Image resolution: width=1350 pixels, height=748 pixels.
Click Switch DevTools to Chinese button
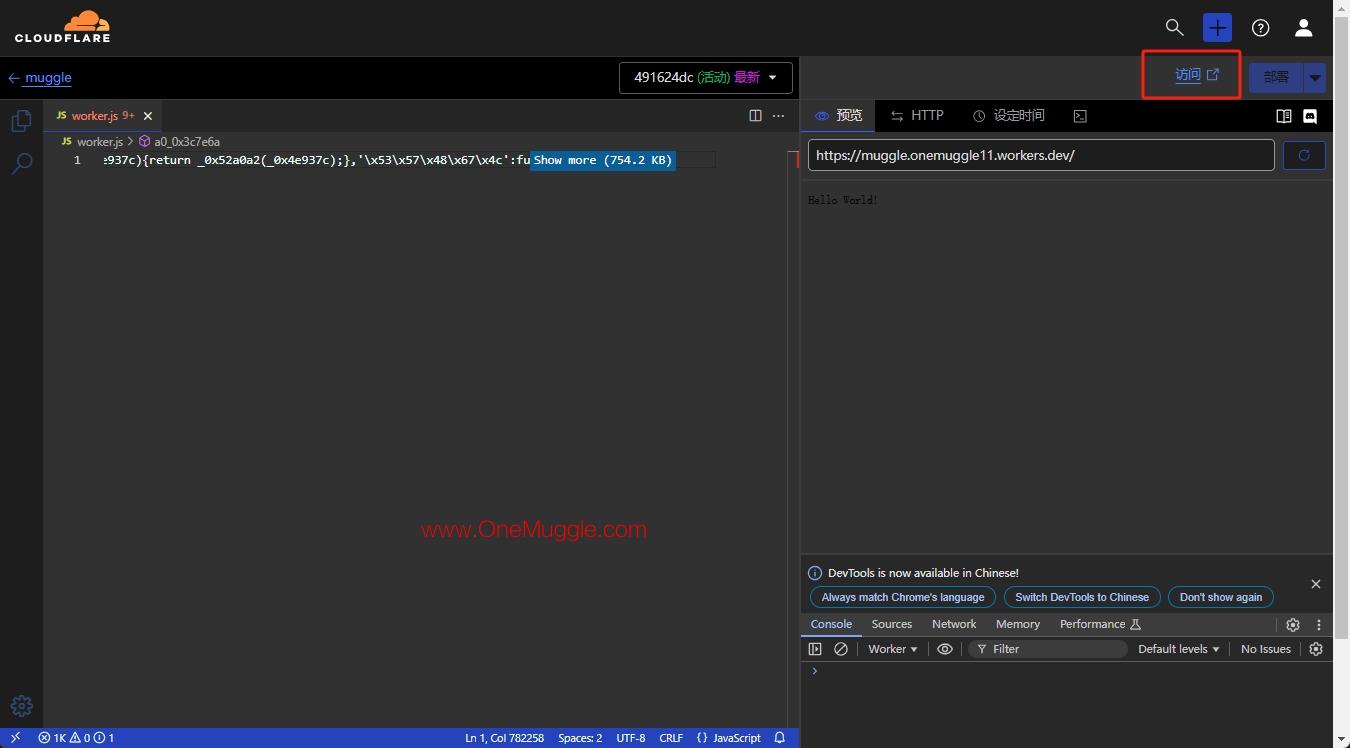click(1081, 597)
